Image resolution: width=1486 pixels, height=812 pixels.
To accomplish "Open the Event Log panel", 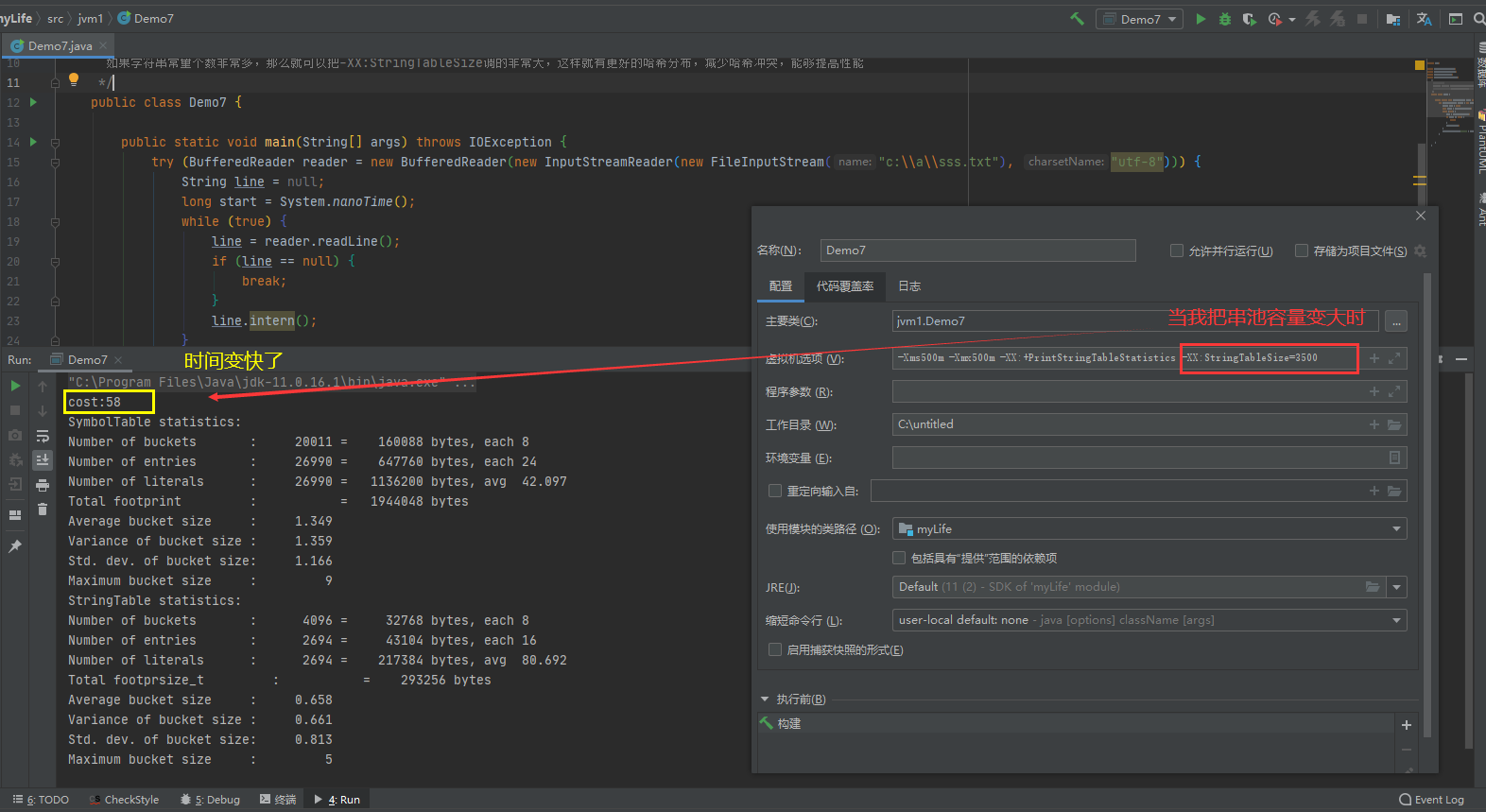I will pos(1431,800).
